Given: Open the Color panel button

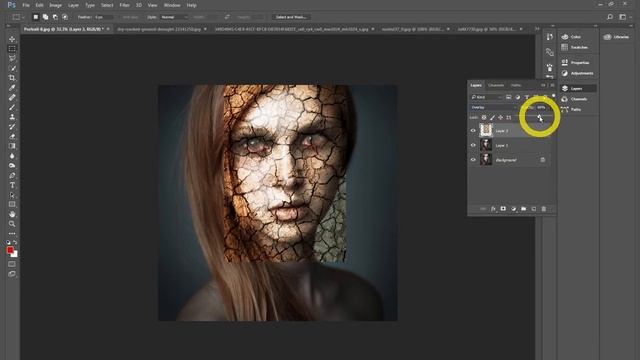Looking at the screenshot, I should coord(577,37).
